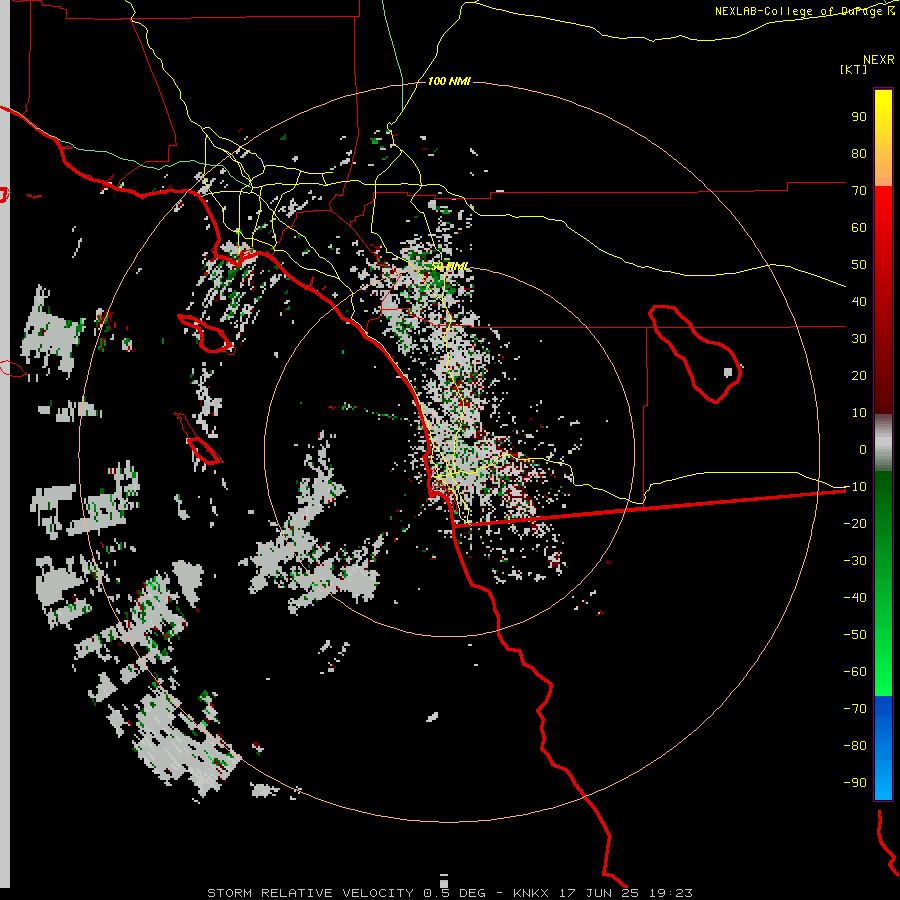Select the -80 value on the velocity scale
The height and width of the screenshot is (900, 900).
[x=855, y=746]
